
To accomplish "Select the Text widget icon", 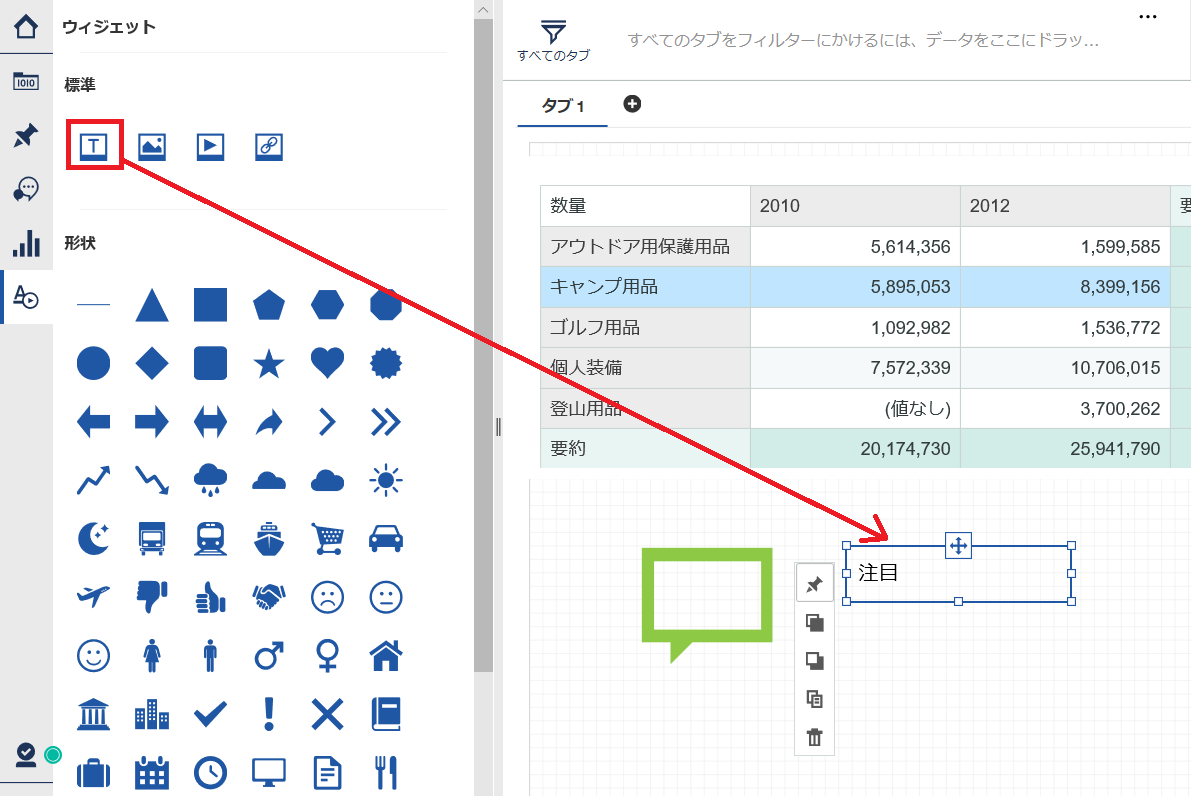I will (93, 145).
